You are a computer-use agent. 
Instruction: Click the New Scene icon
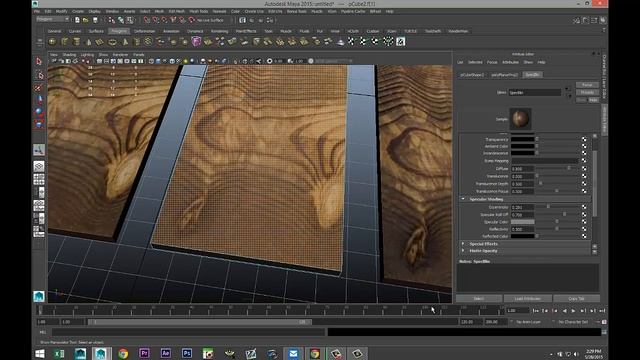pyautogui.click(x=77, y=20)
